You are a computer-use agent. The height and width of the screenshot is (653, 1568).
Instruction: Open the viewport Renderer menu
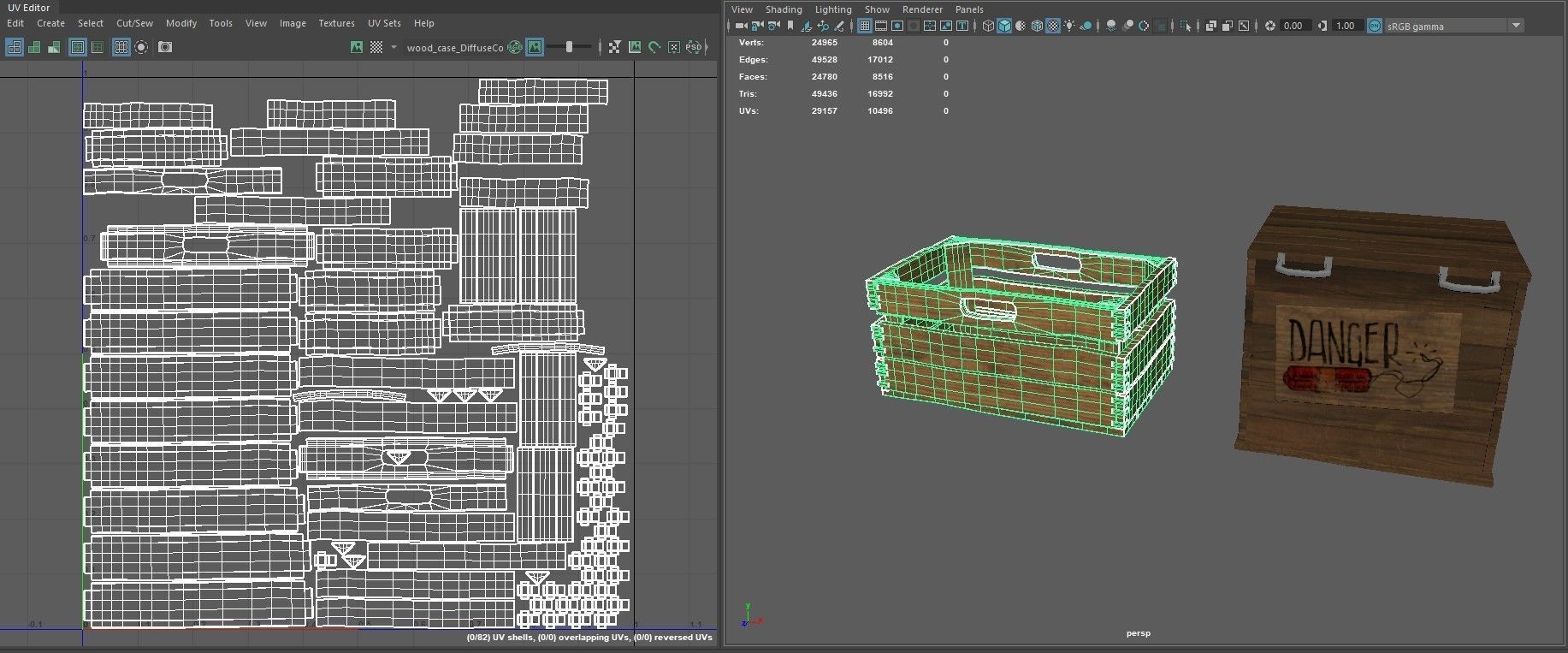[922, 9]
